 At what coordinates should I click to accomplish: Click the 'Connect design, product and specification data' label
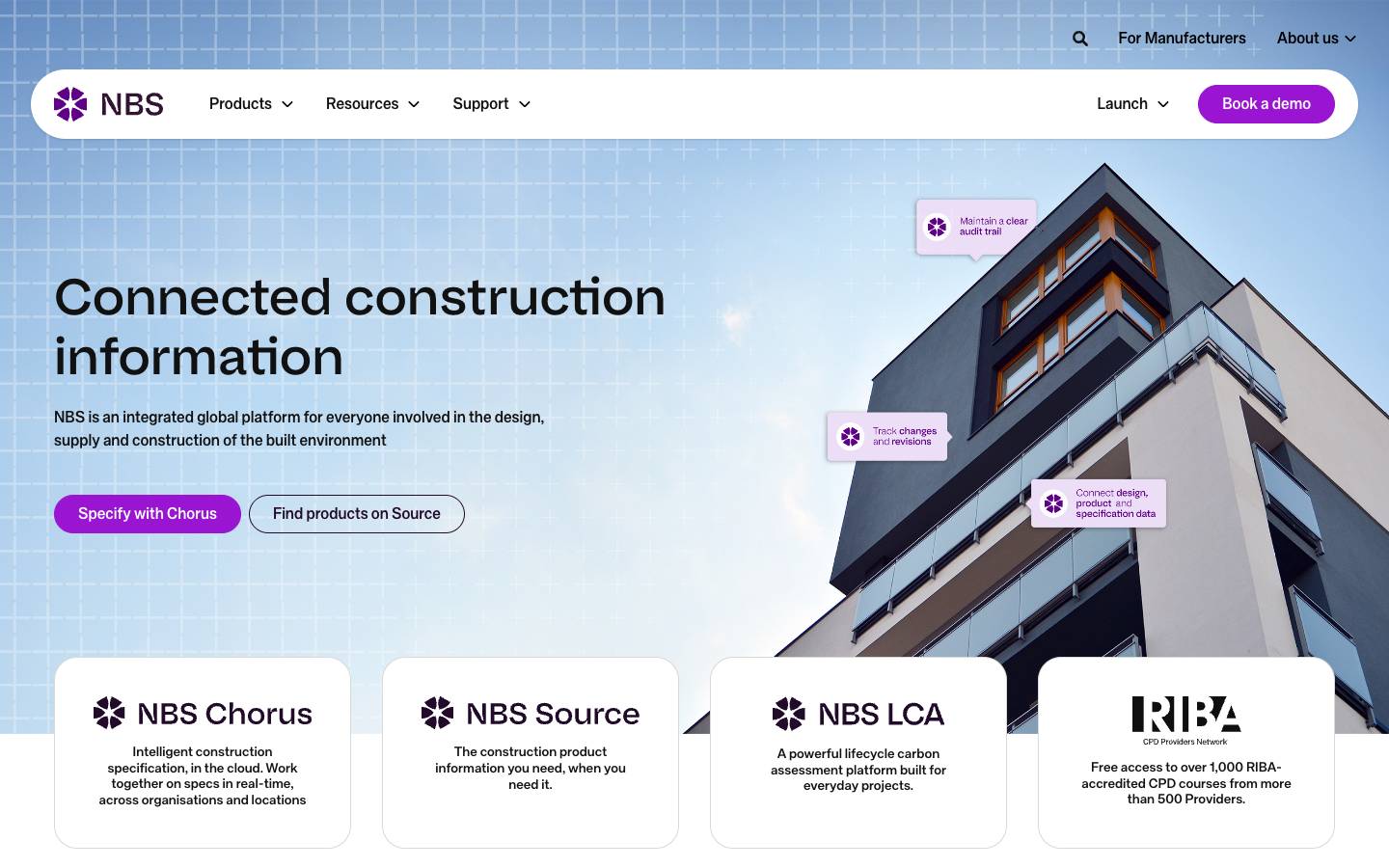coord(1116,503)
